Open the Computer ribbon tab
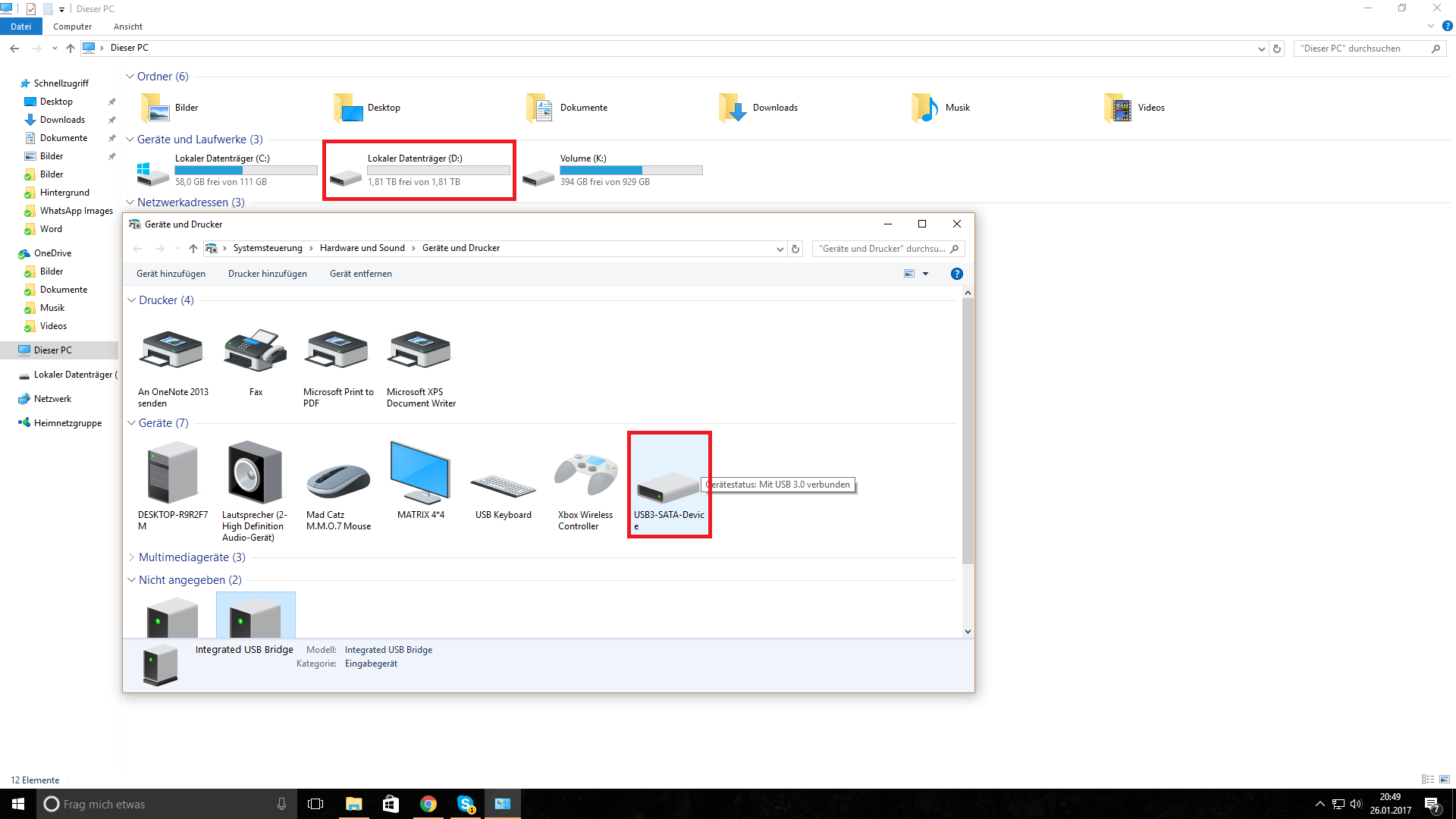Image resolution: width=1456 pixels, height=819 pixels. 72,27
